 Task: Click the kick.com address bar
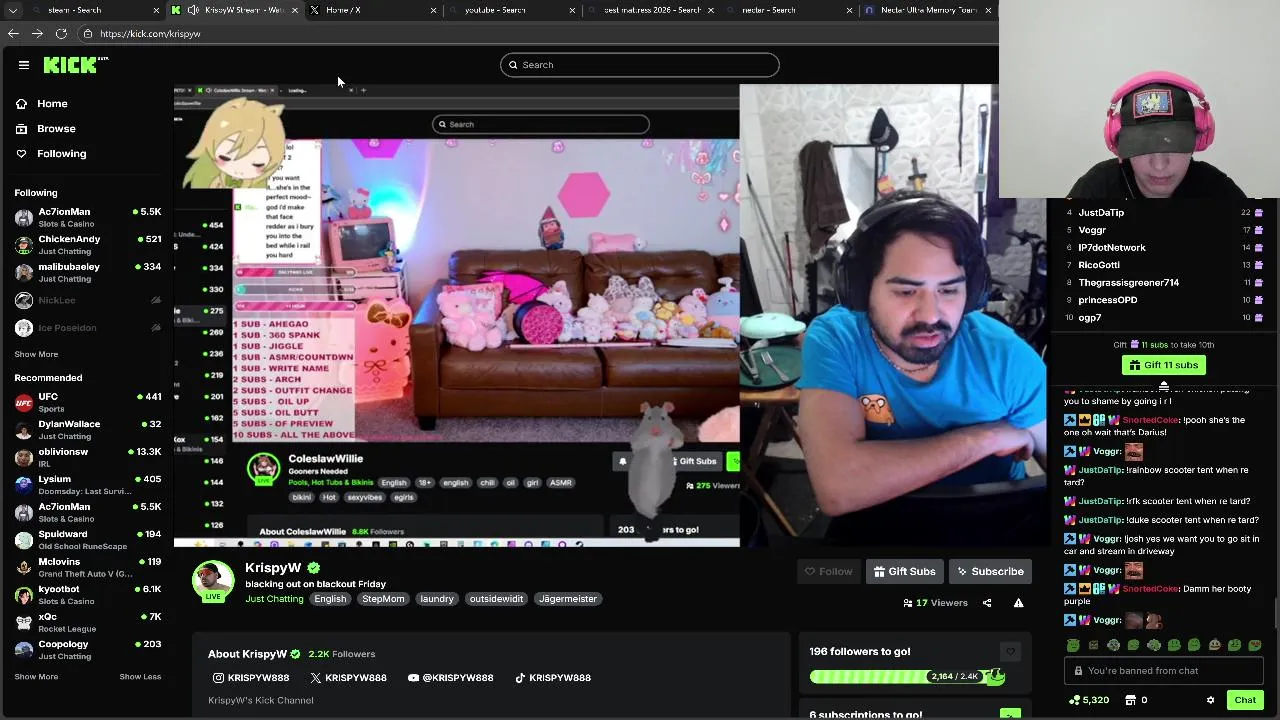[540, 33]
